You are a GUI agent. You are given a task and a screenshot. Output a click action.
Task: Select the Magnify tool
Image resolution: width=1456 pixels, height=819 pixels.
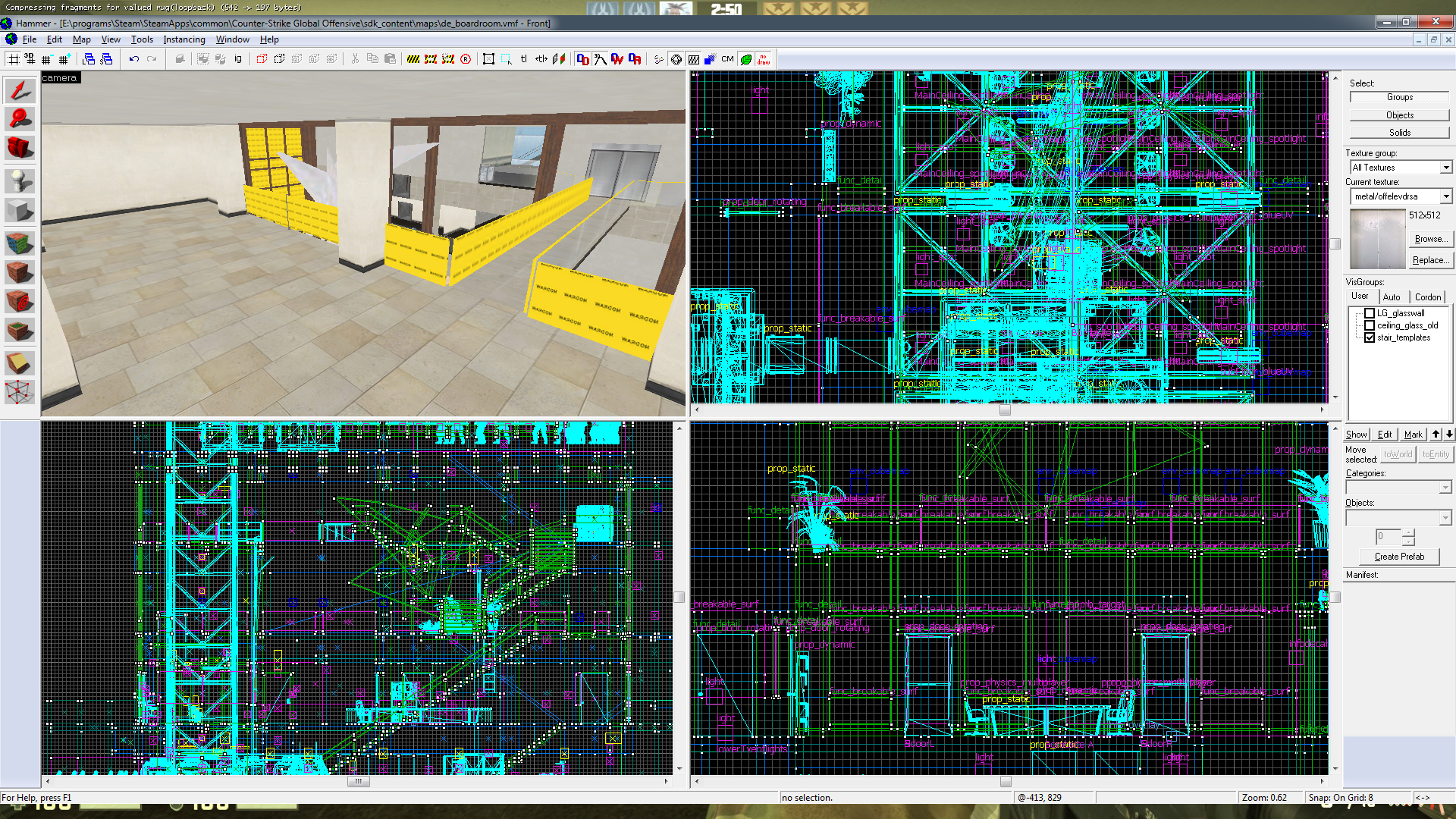(x=20, y=118)
